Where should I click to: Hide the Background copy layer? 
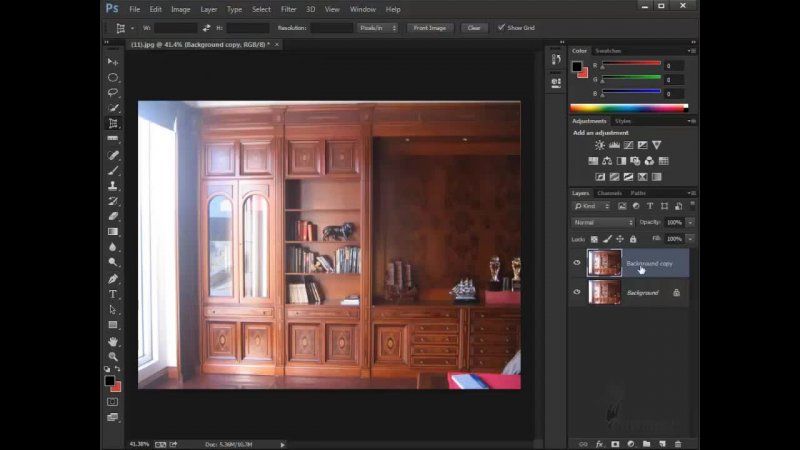click(x=577, y=264)
